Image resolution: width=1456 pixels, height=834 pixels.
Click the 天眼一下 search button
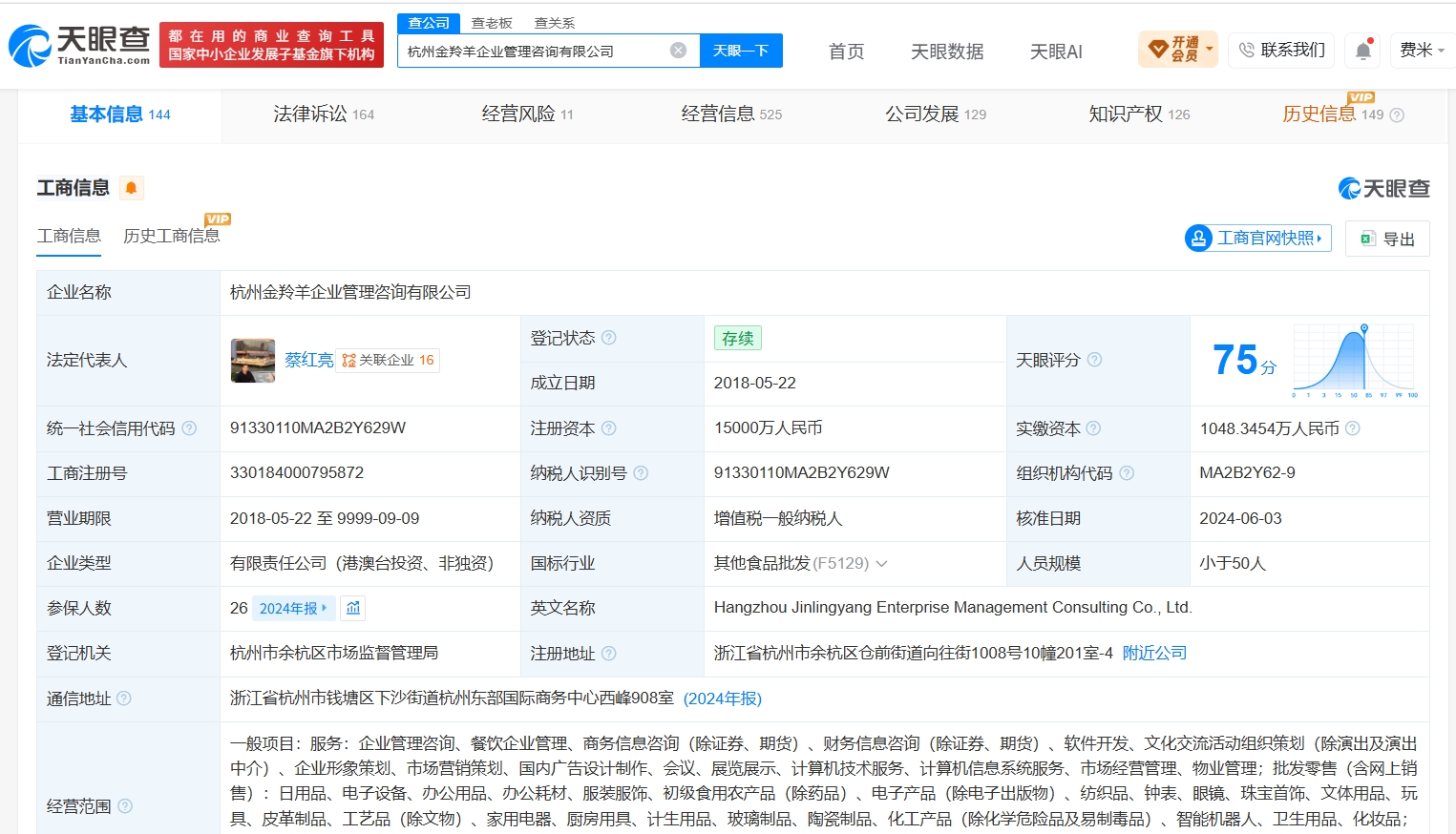click(x=741, y=51)
